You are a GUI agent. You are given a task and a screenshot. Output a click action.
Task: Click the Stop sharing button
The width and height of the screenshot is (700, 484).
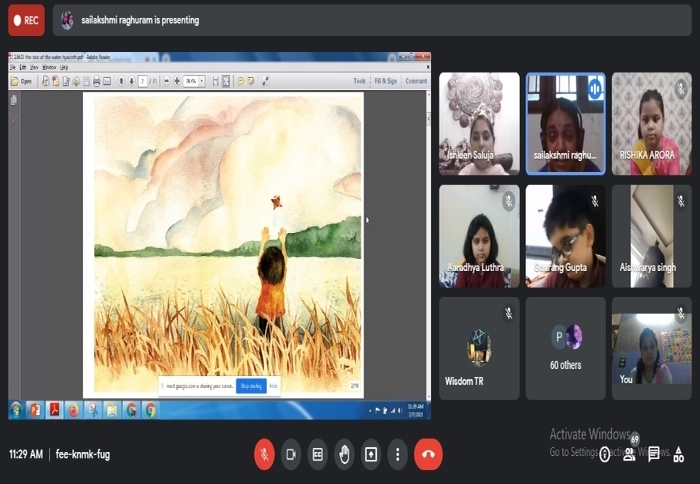(x=251, y=386)
